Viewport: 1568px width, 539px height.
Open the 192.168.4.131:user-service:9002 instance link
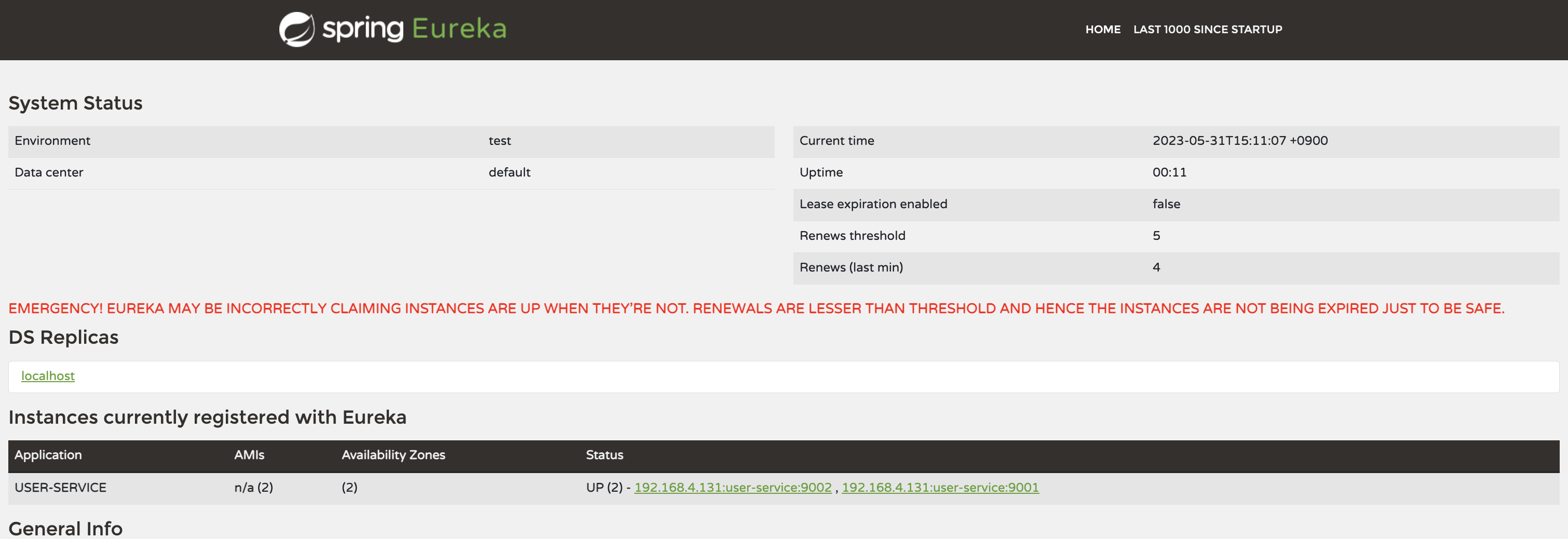pos(732,487)
